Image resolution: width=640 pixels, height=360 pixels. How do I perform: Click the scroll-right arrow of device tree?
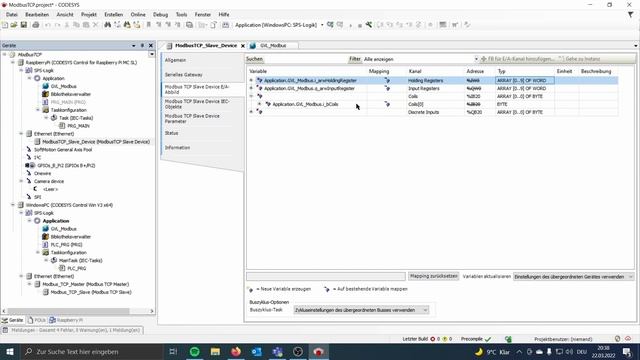(x=152, y=311)
